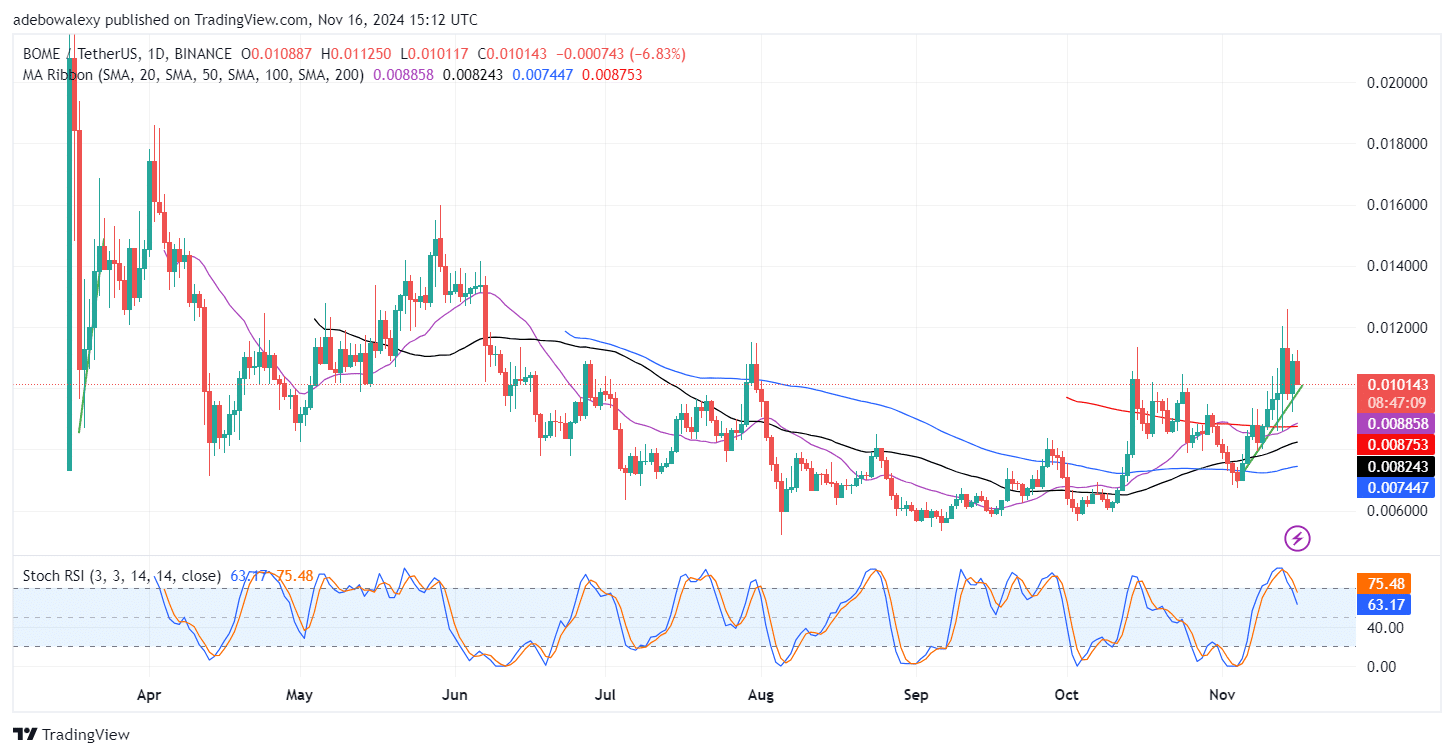The image size is (1454, 756).
Task: Click the SMA 20 value 0.008858 in legend
Action: (403, 74)
